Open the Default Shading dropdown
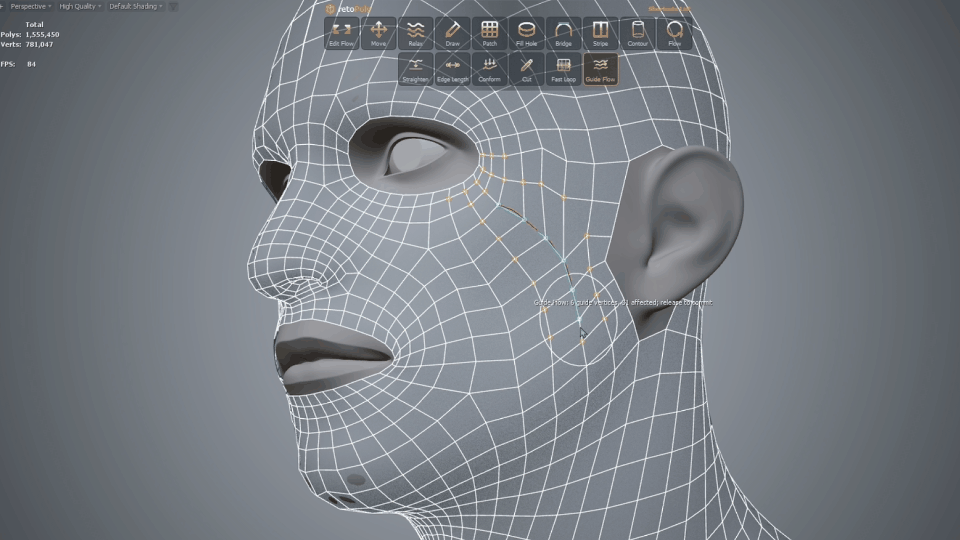960x540 pixels. [136, 6]
